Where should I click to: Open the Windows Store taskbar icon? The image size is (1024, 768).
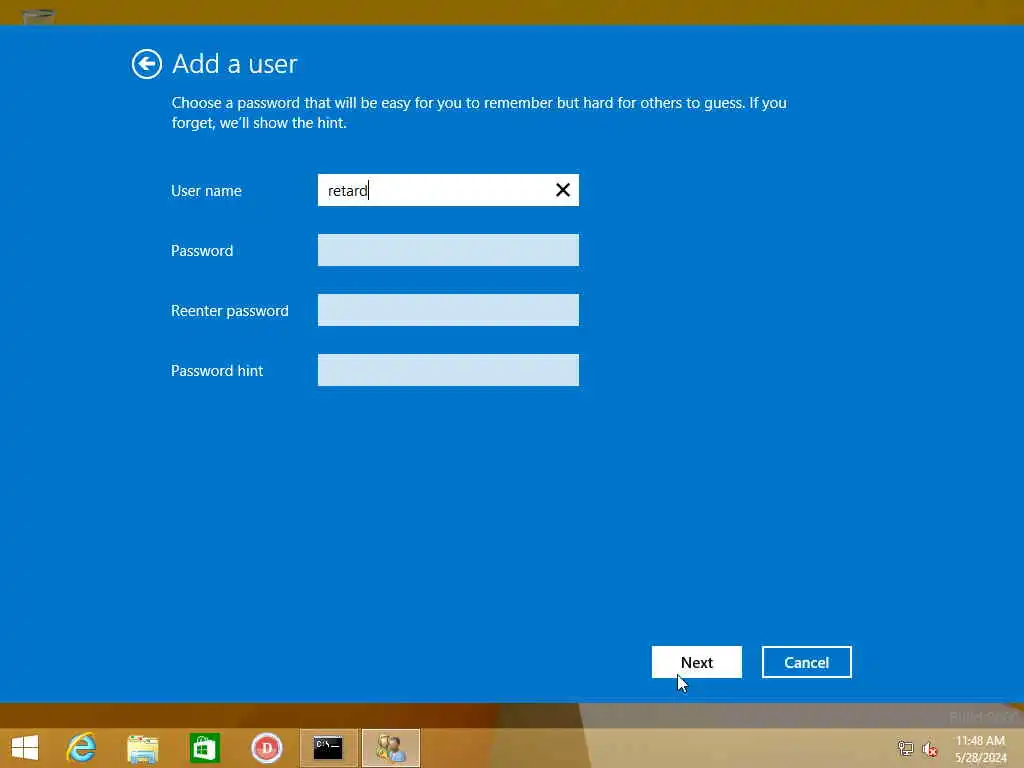tap(204, 748)
